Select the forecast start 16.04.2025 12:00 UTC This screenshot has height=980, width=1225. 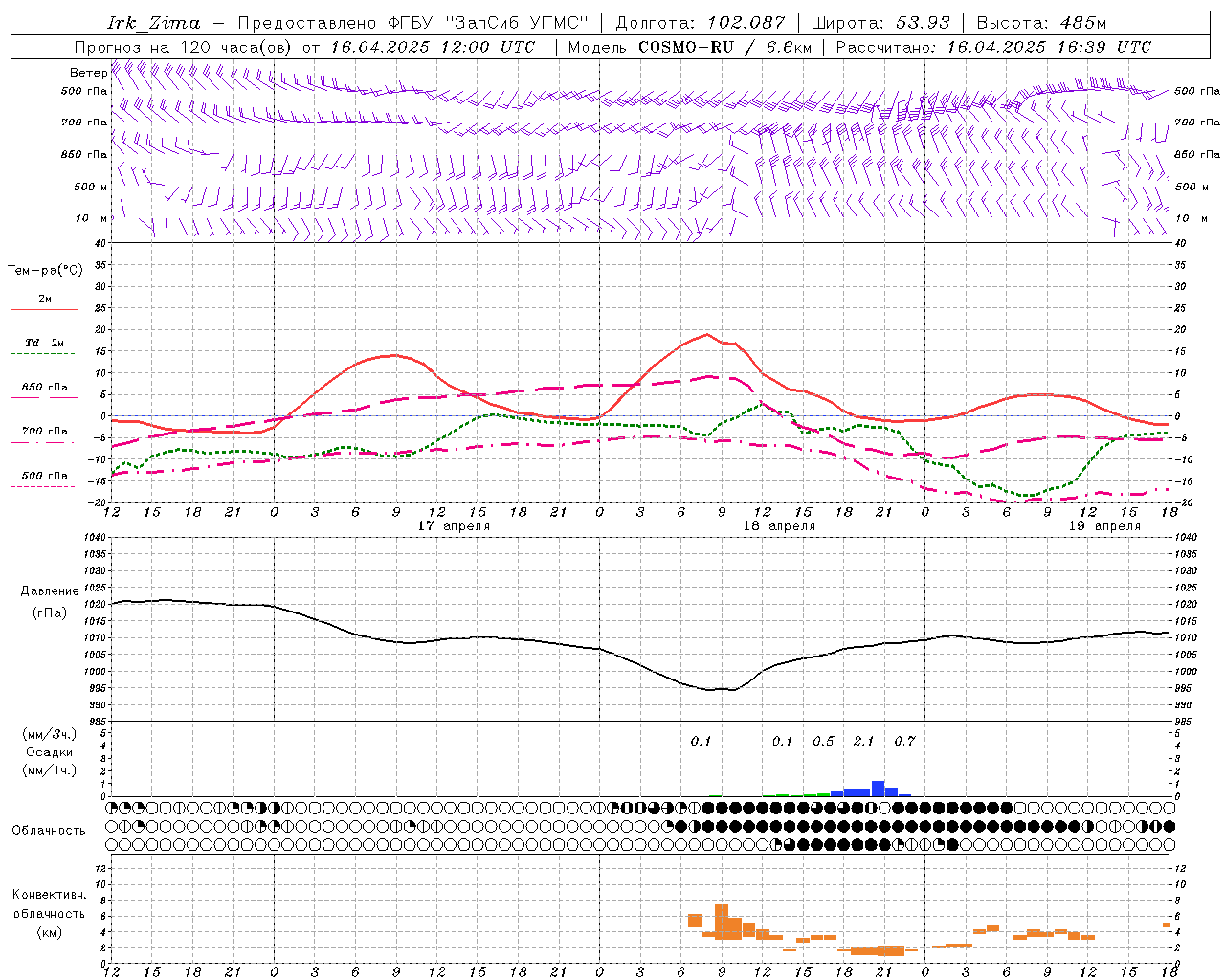[433, 47]
